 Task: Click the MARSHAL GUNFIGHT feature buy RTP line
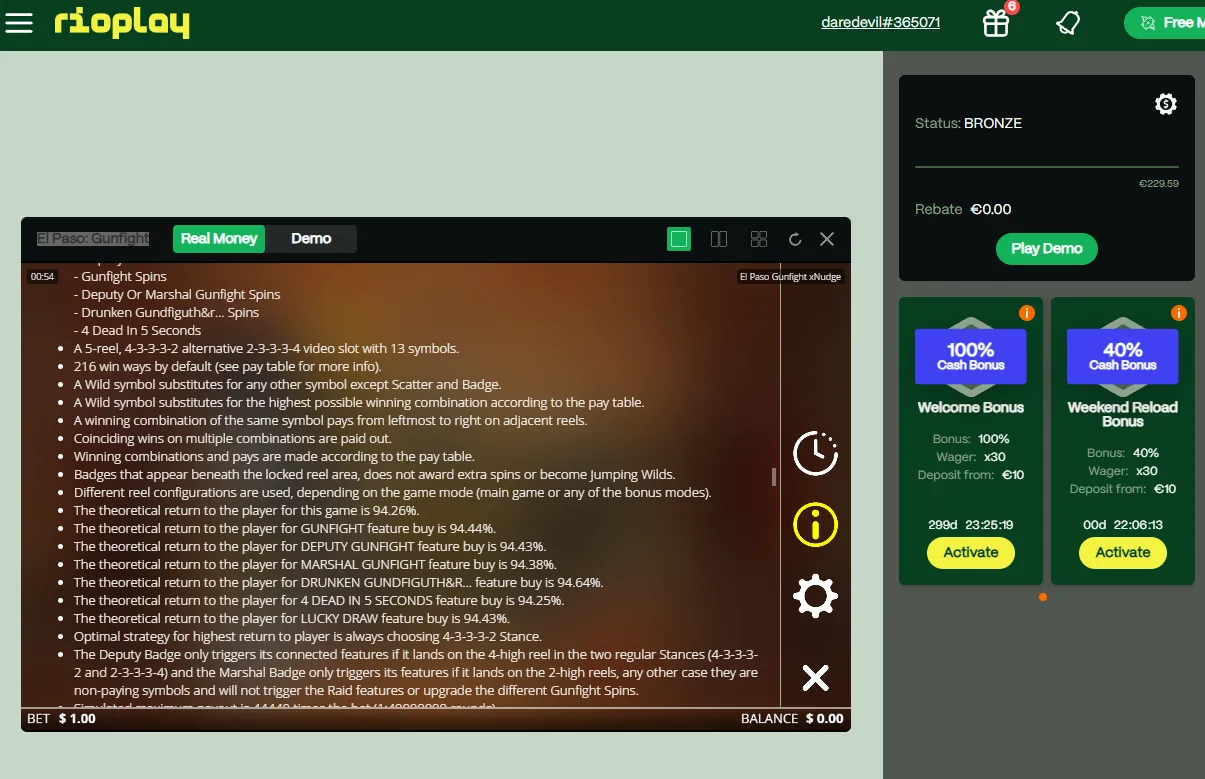point(315,565)
